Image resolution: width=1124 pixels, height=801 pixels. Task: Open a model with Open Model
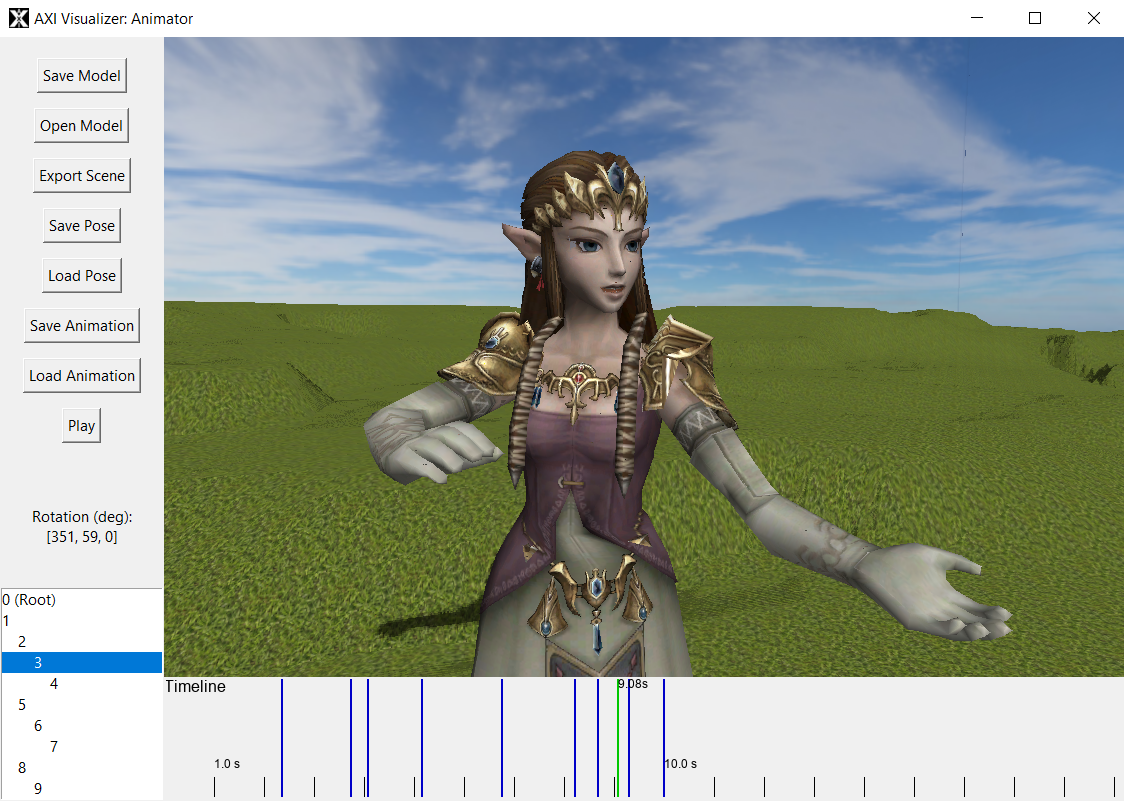point(81,126)
